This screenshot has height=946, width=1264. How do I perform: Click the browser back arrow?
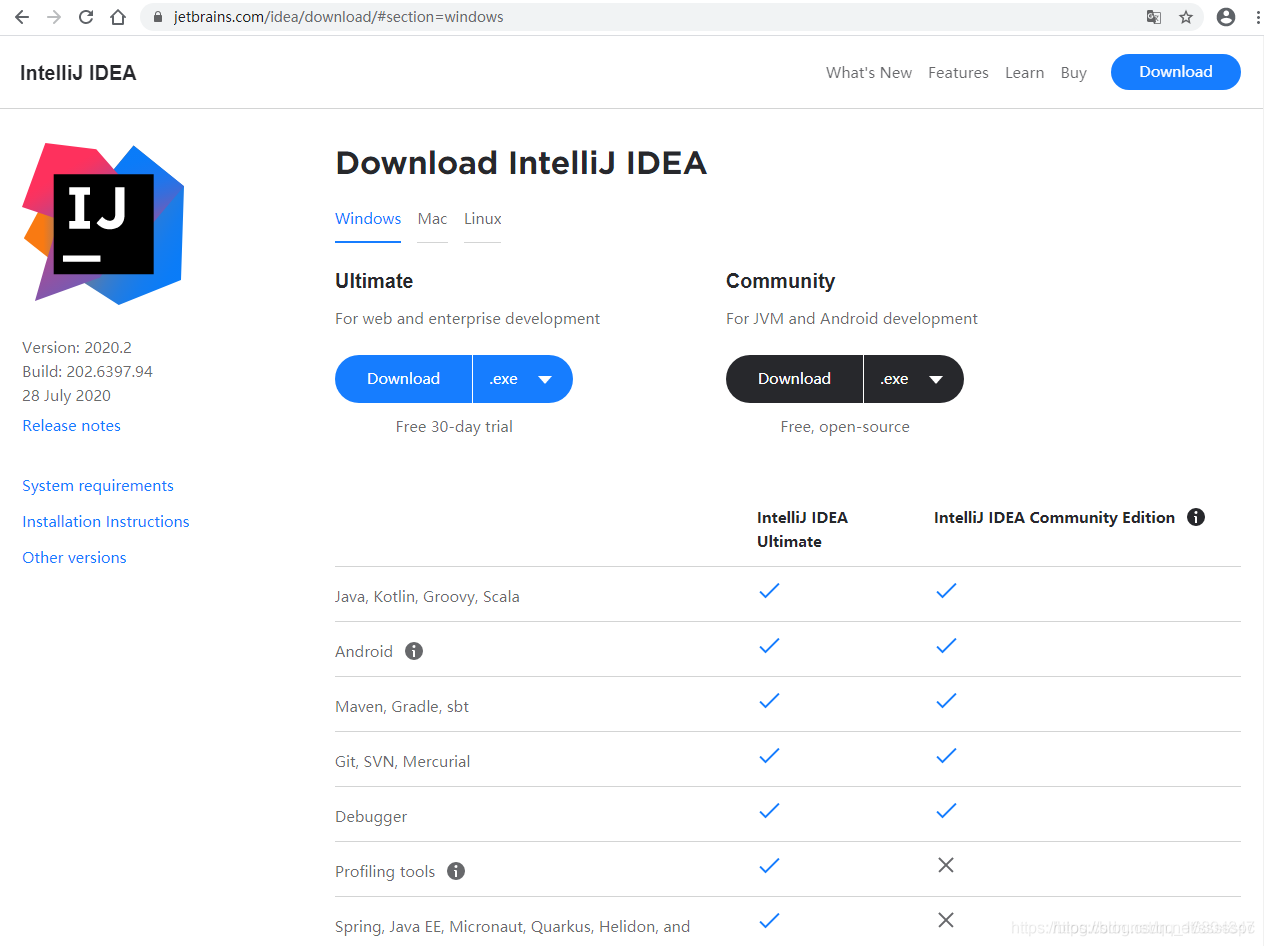tap(22, 17)
